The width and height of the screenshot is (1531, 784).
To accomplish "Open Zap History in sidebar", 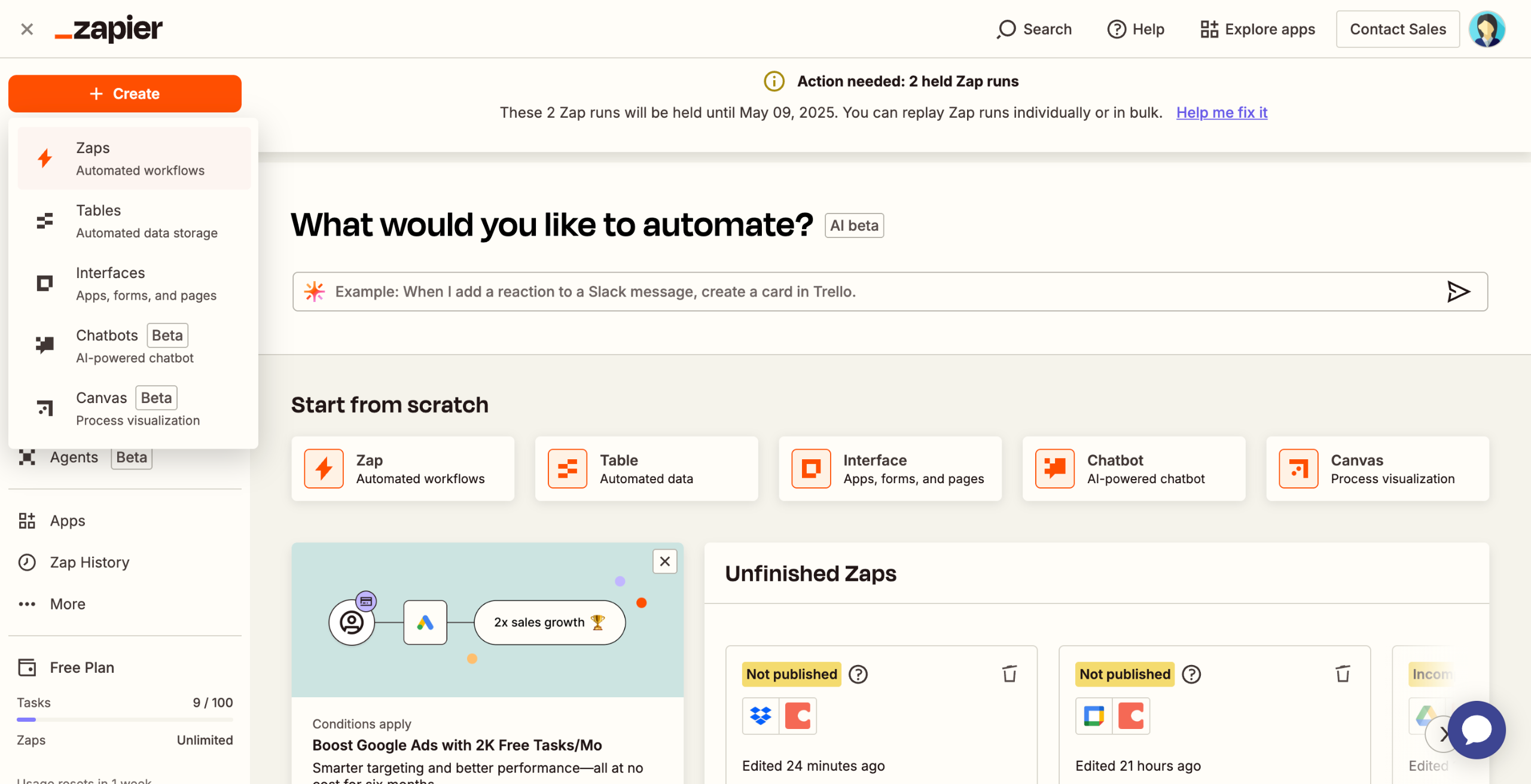I will pyautogui.click(x=90, y=562).
